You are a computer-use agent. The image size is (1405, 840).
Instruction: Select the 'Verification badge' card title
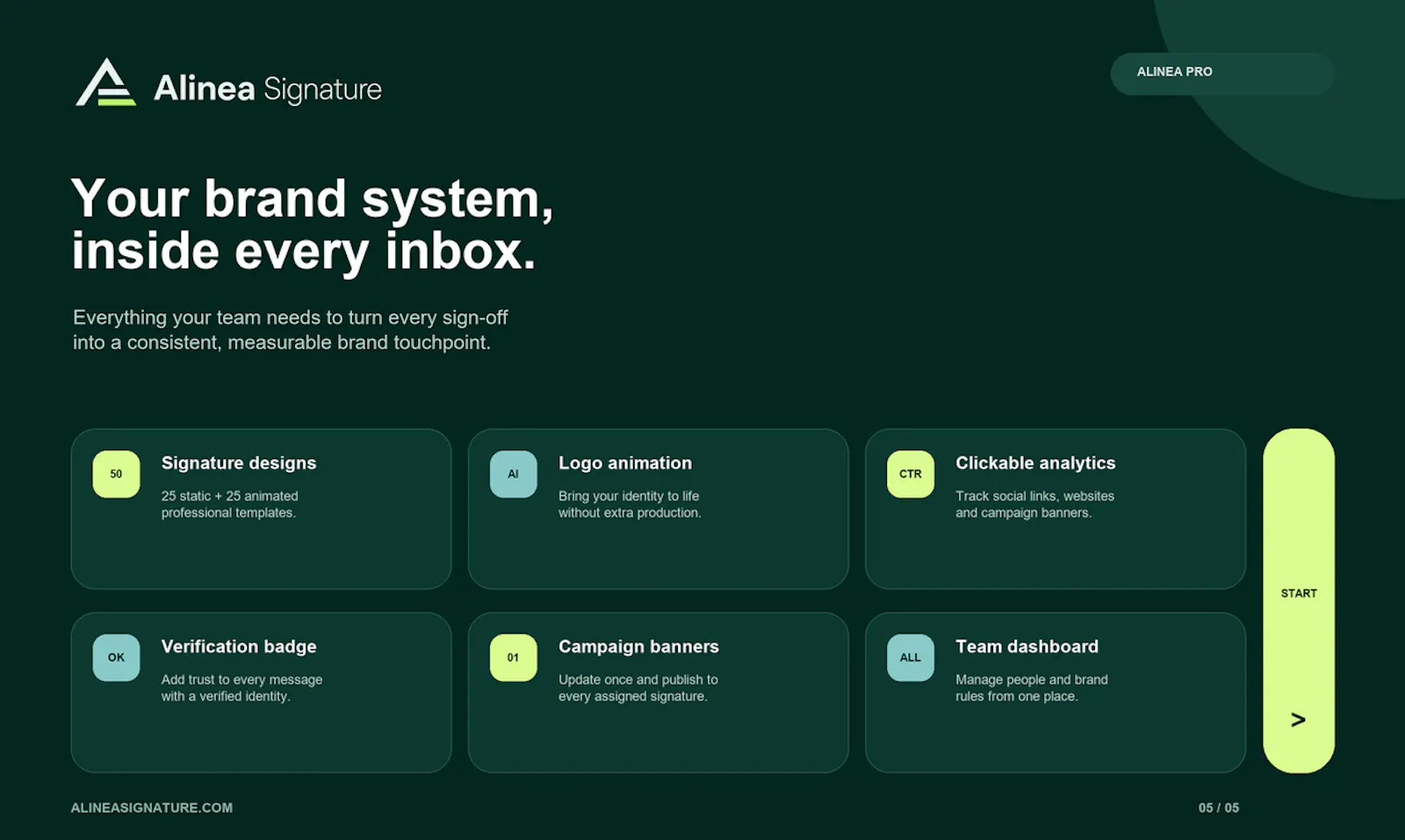pyautogui.click(x=239, y=647)
